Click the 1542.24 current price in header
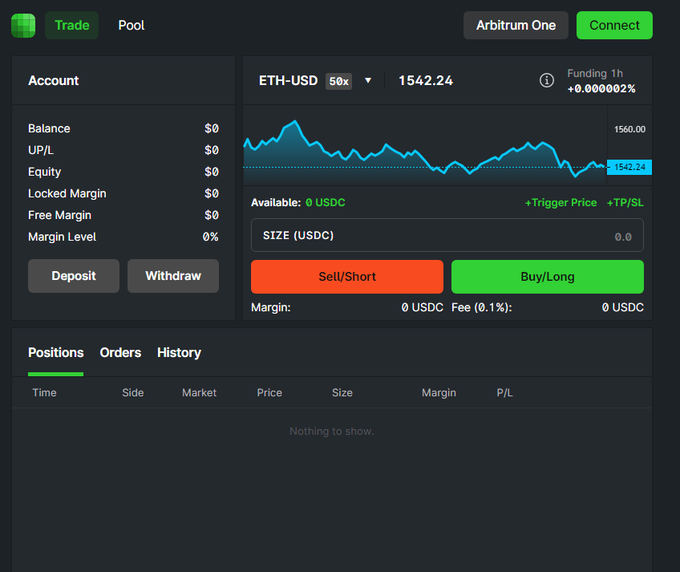This screenshot has width=680, height=572. click(426, 81)
